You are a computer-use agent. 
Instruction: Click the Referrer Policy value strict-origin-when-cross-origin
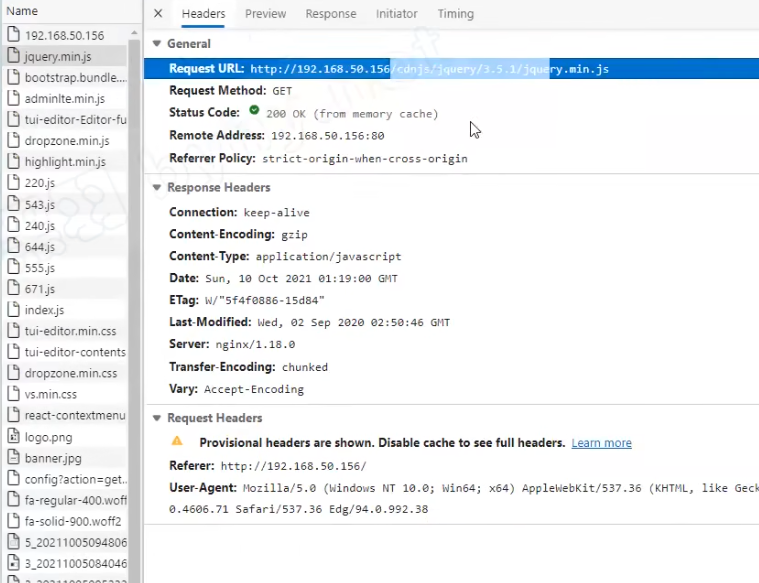tap(365, 159)
